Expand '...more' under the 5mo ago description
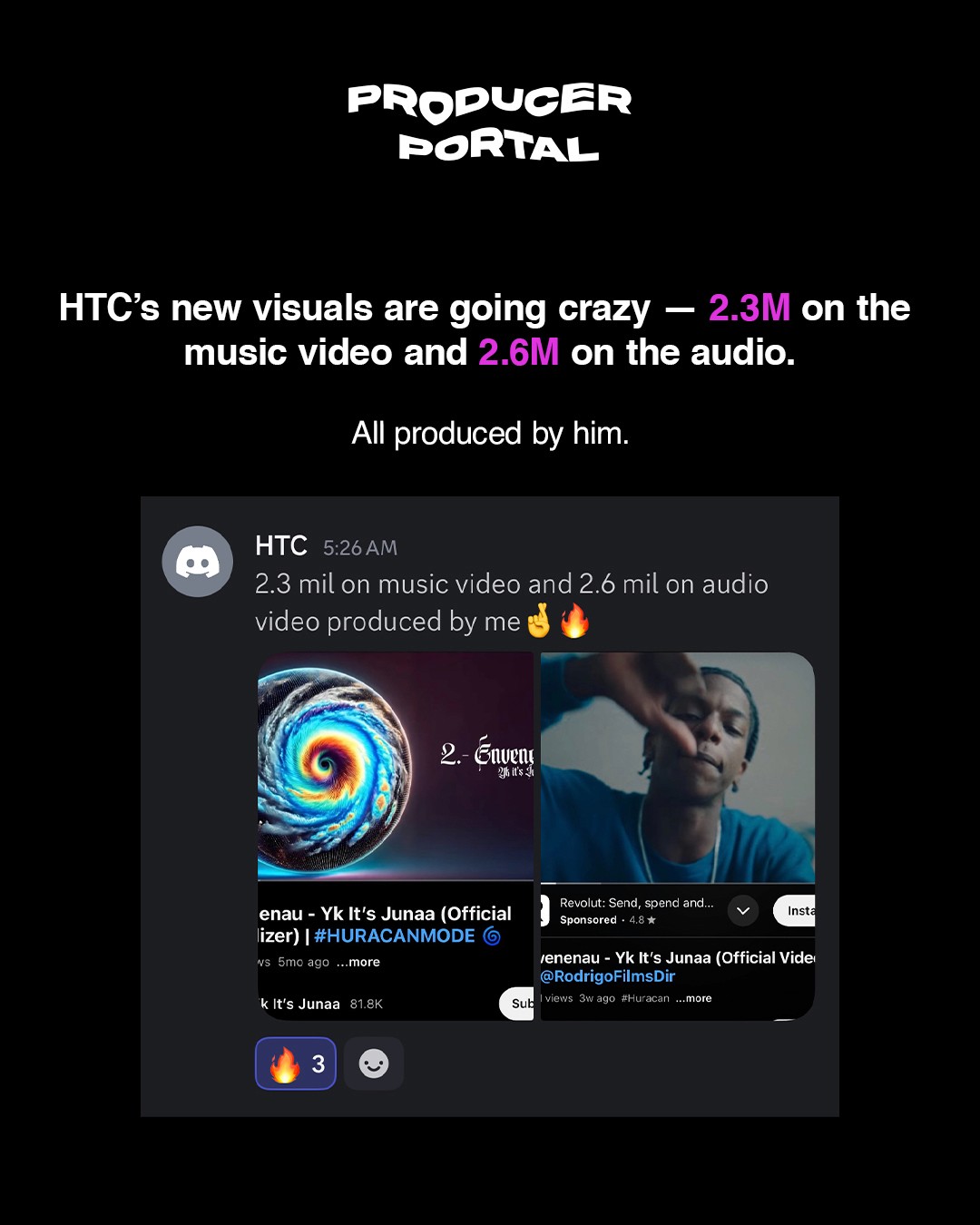 [358, 962]
